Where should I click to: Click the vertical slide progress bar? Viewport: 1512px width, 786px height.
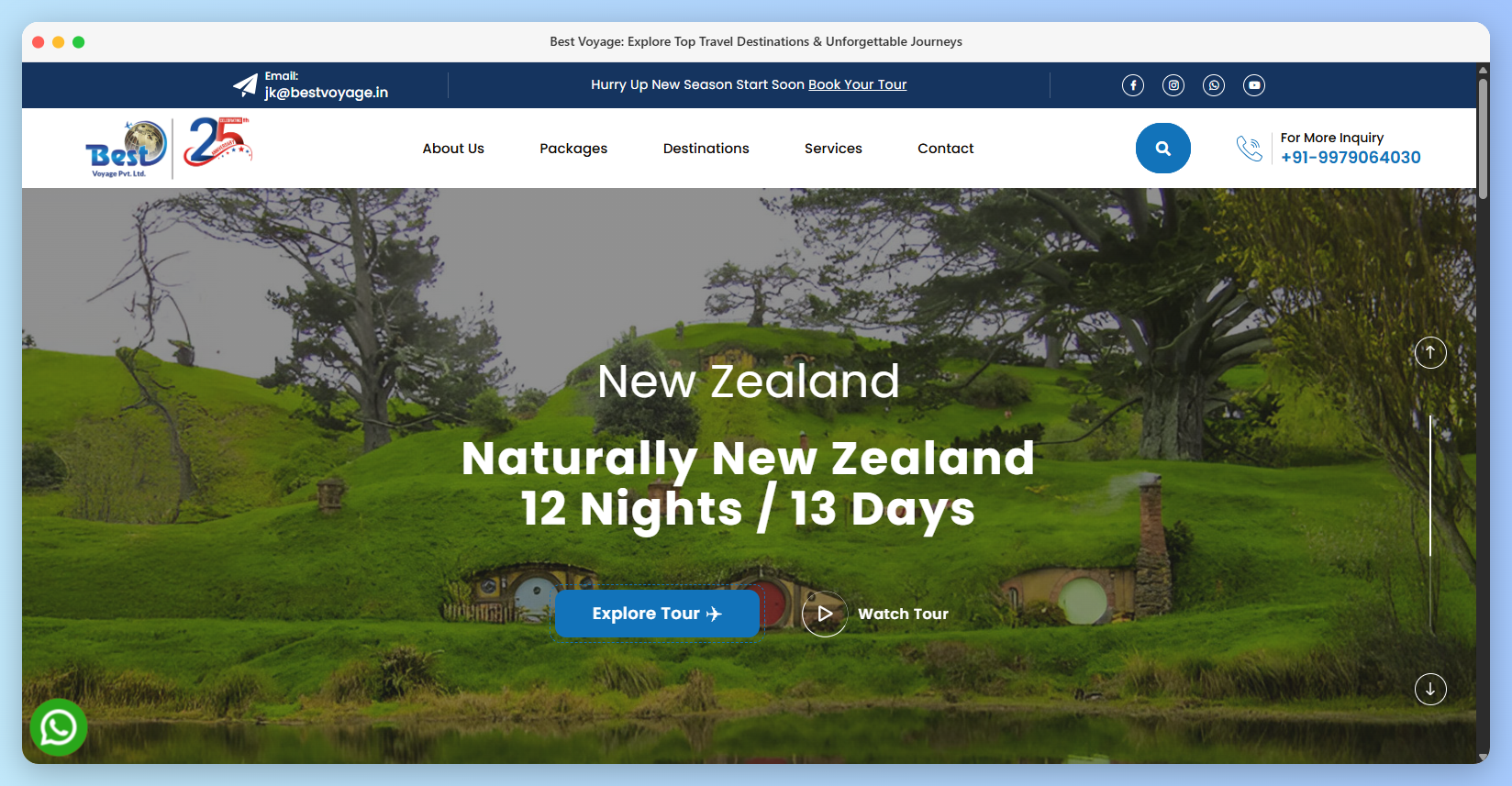tap(1430, 523)
